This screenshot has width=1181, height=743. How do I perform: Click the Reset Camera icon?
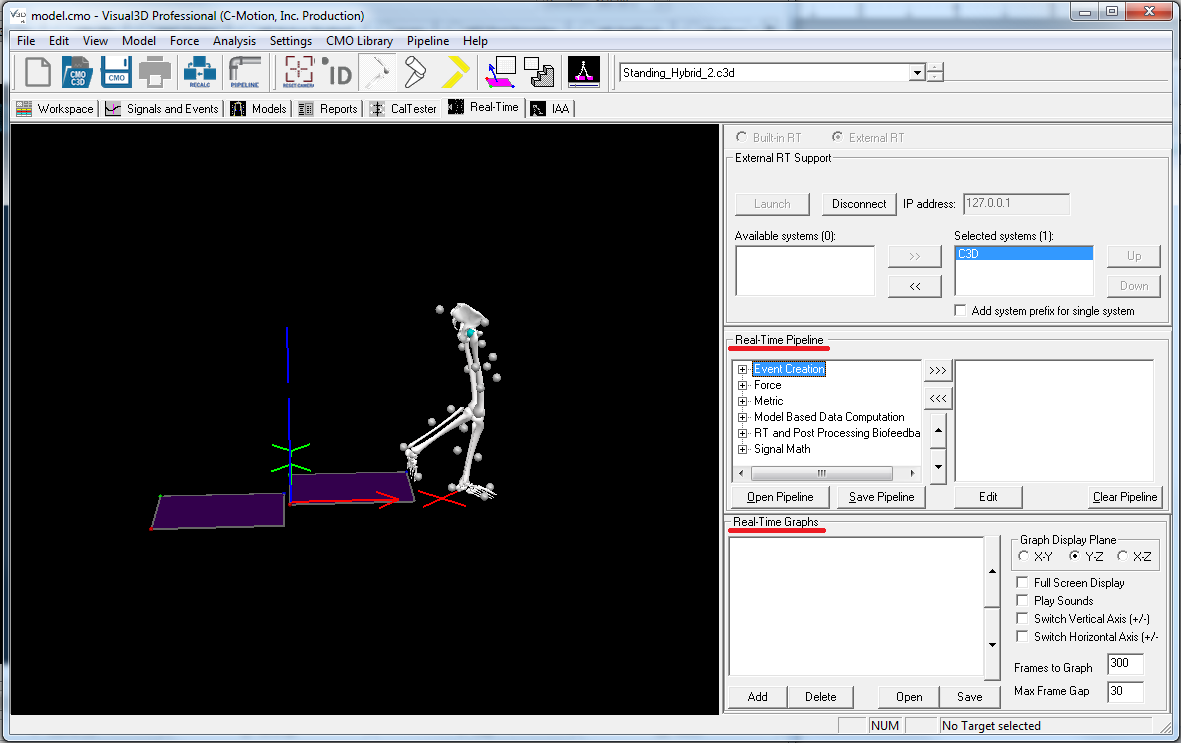tap(299, 72)
